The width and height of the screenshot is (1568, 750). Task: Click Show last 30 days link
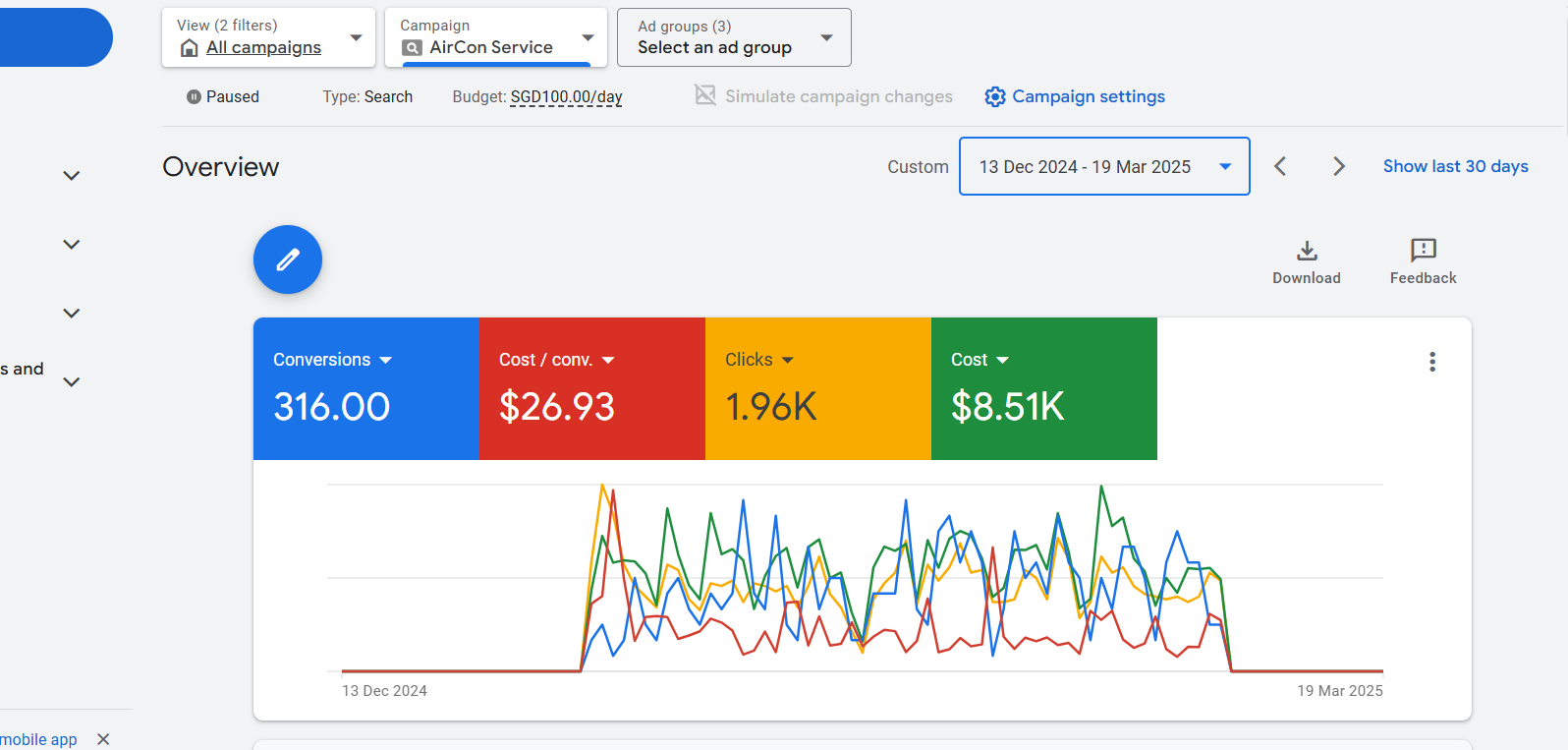click(x=1455, y=166)
